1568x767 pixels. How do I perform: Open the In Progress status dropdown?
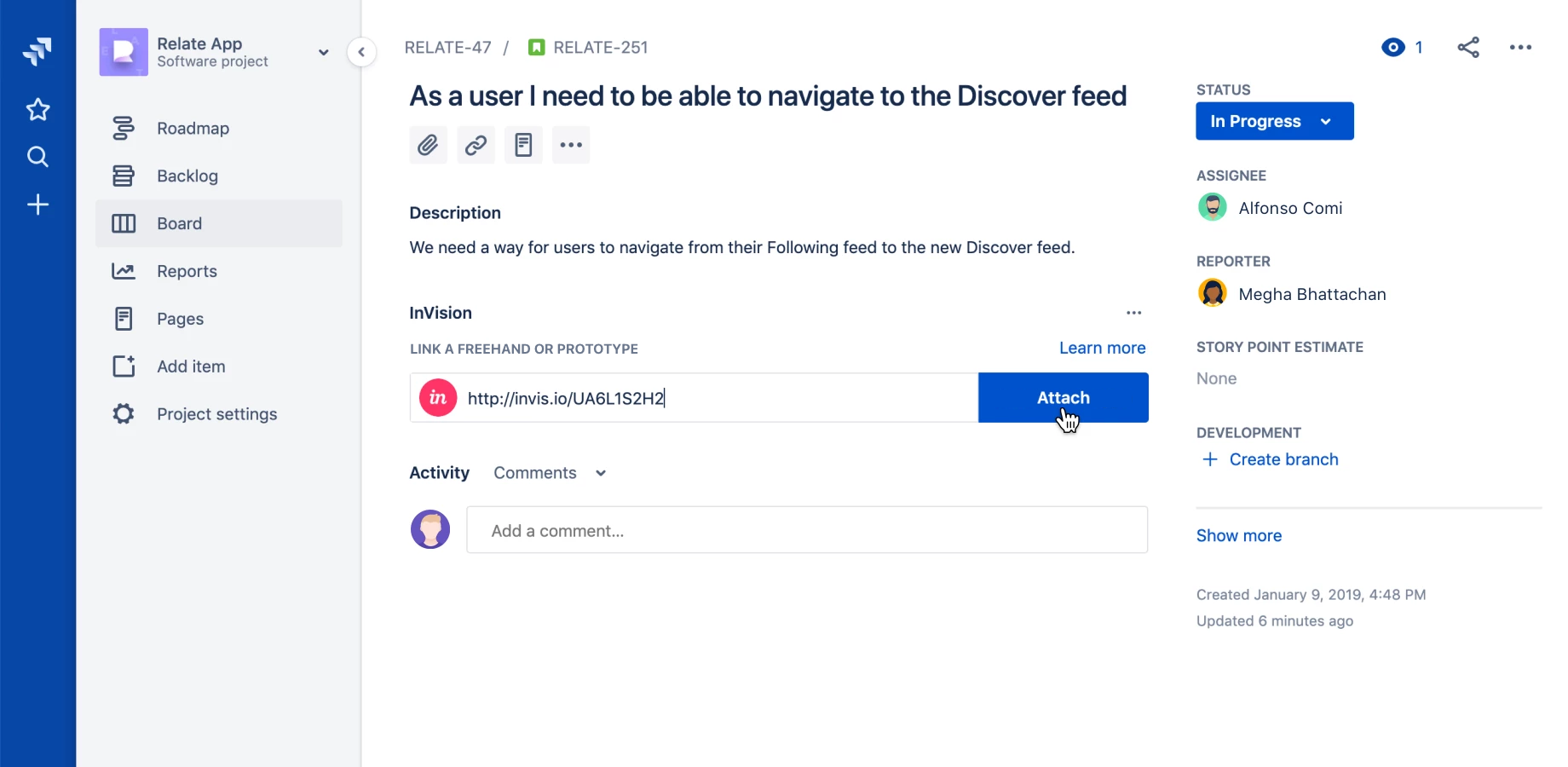1274,121
